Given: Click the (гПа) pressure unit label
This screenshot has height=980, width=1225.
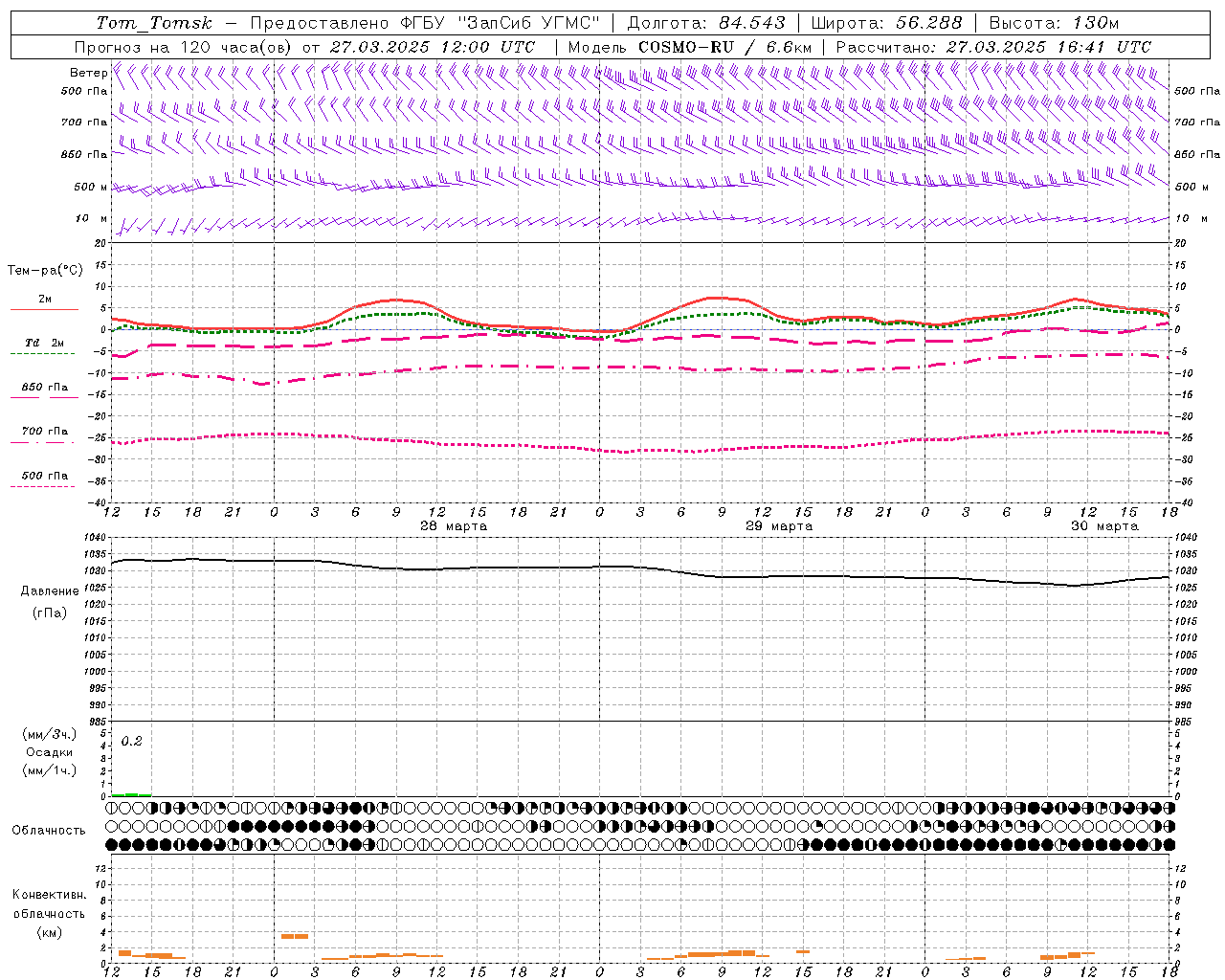Looking at the screenshot, I should (x=50, y=613).
